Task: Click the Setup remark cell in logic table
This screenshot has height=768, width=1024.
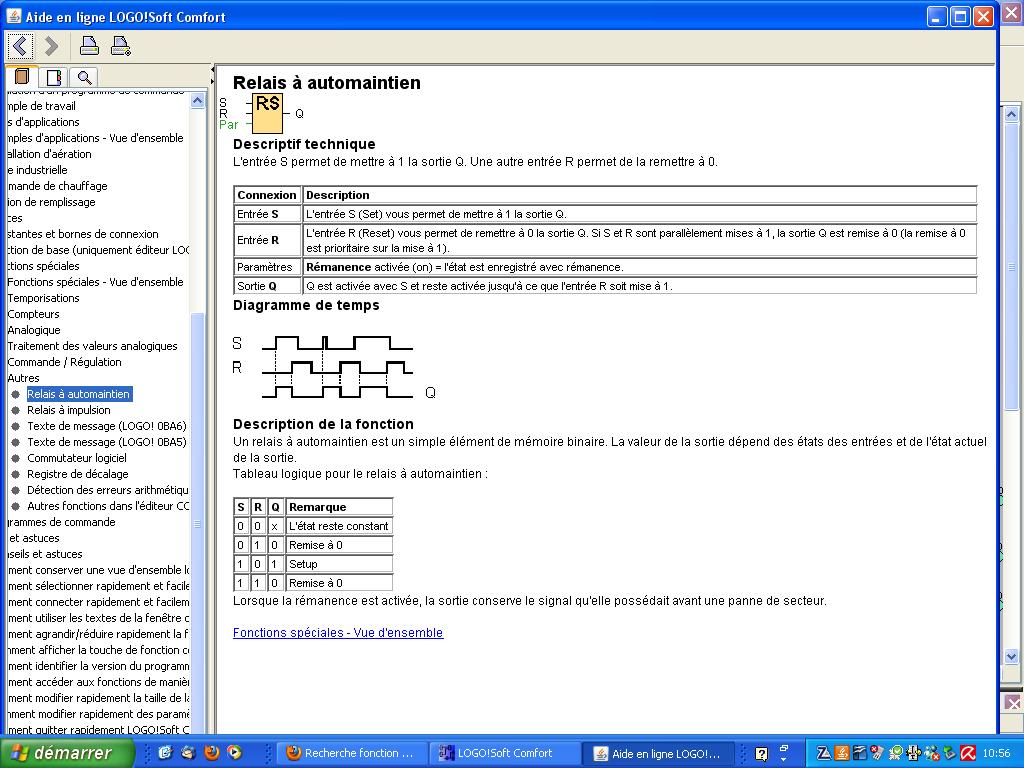Action: coord(339,564)
